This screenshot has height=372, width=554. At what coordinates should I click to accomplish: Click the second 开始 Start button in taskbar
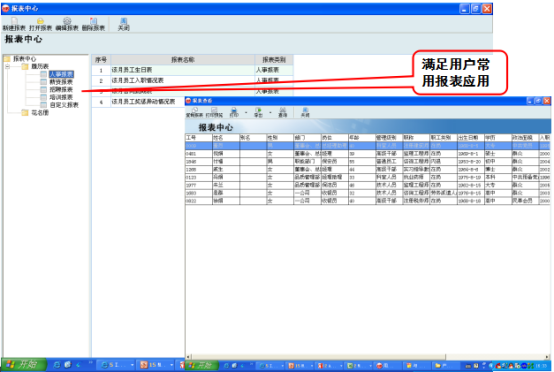coord(201,366)
